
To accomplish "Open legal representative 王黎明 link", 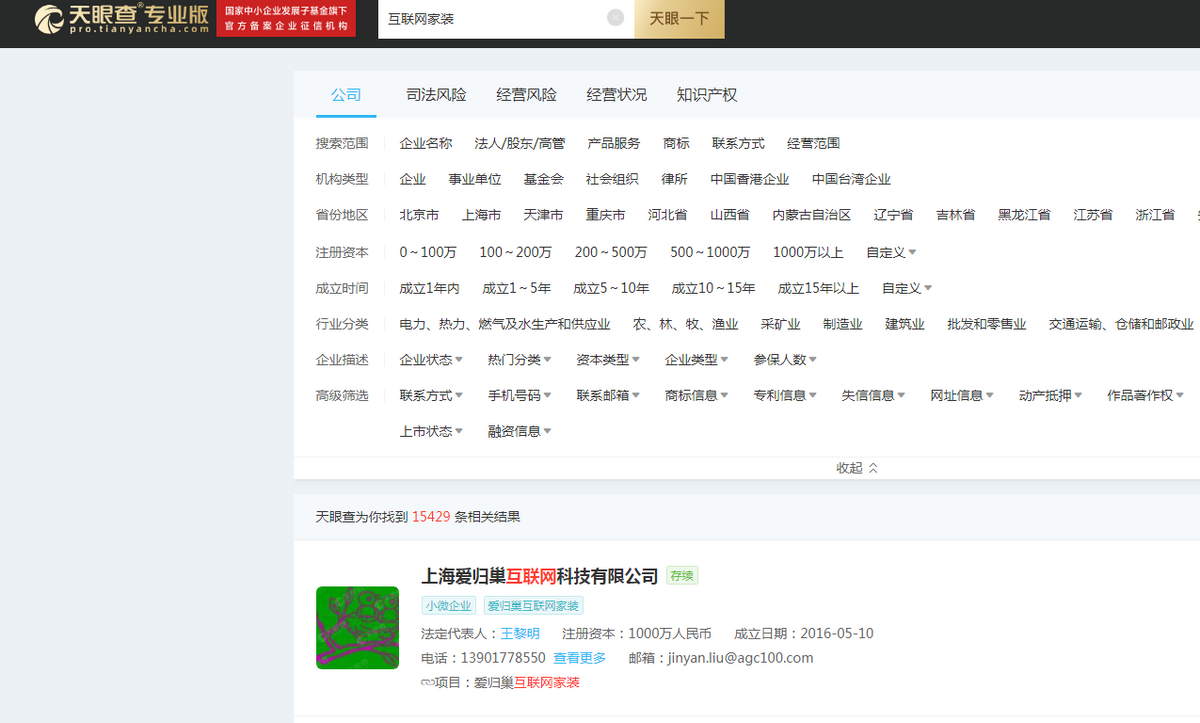I will [x=520, y=634].
